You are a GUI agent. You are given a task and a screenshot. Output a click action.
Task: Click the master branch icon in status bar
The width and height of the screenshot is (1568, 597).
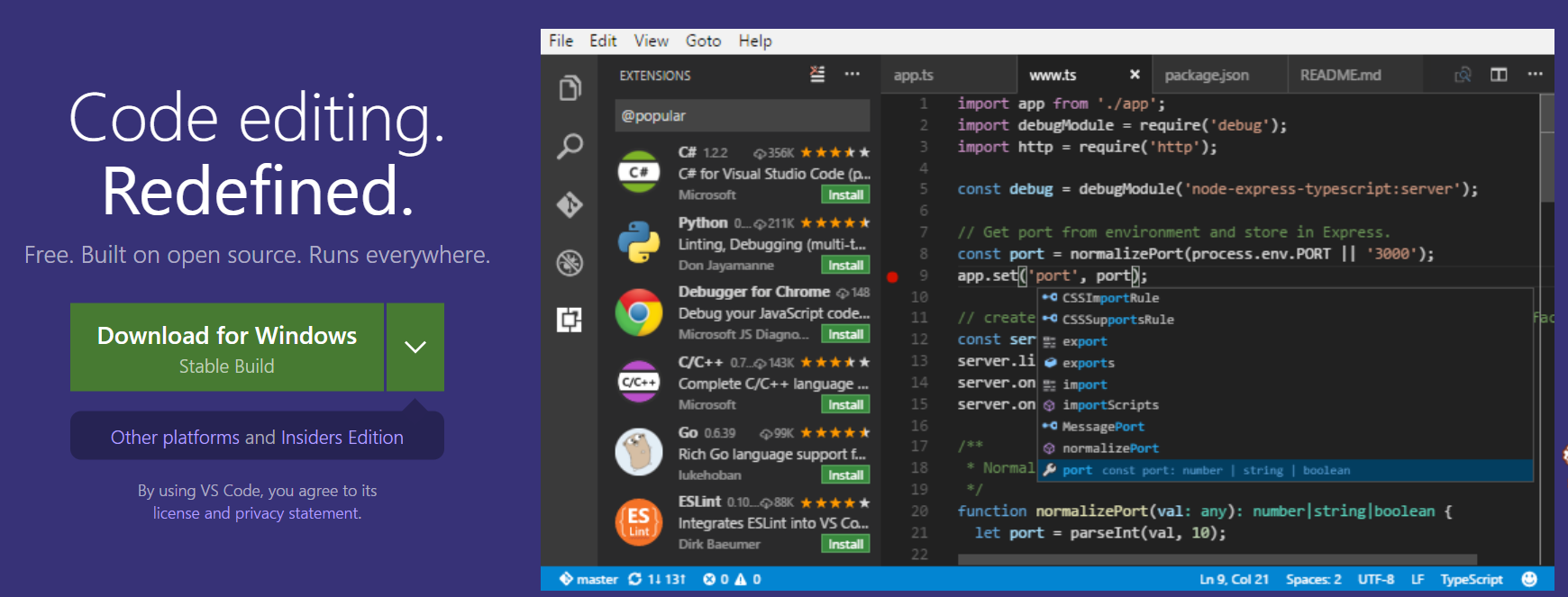click(566, 579)
